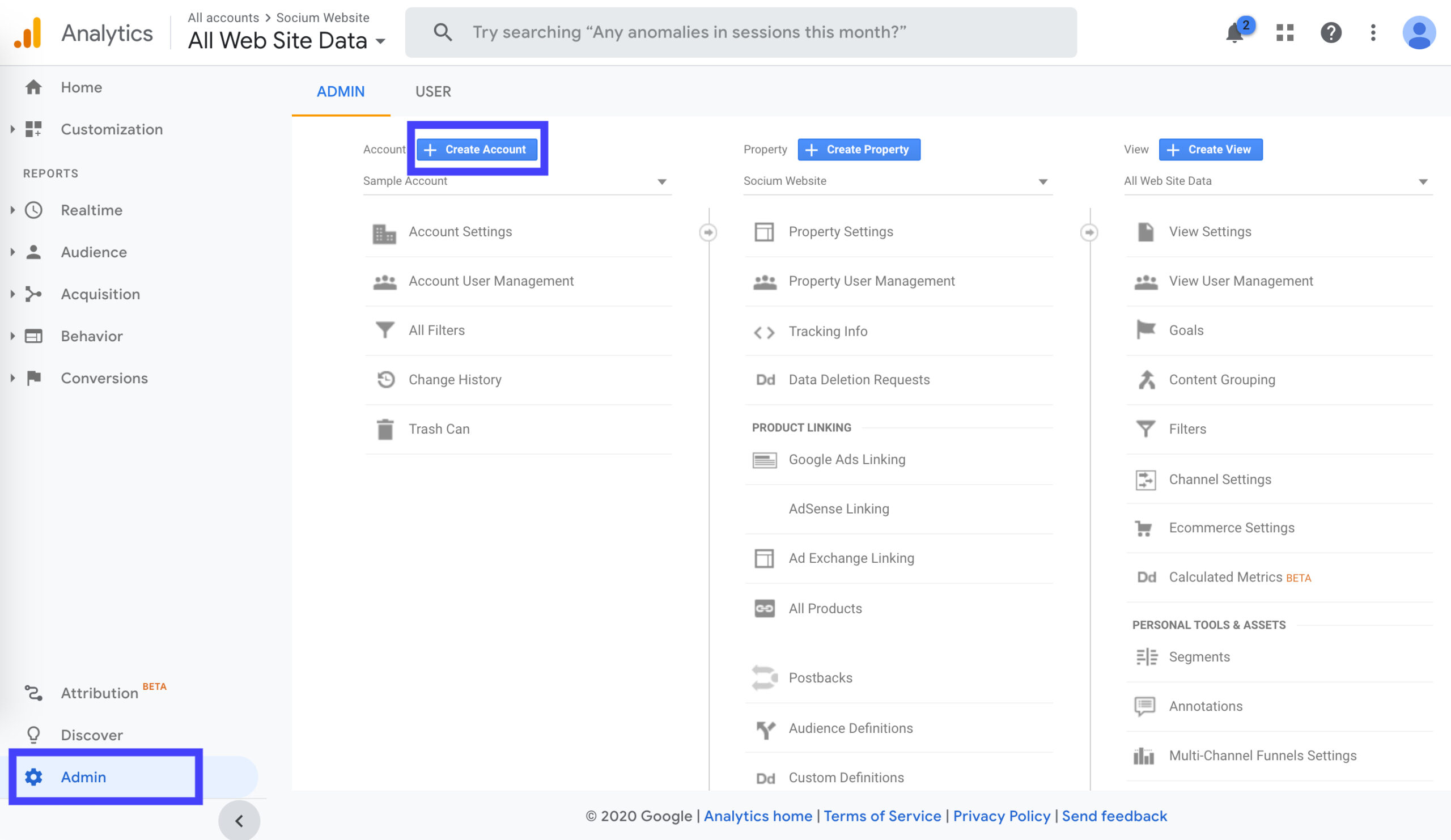Image resolution: width=1451 pixels, height=840 pixels.
Task: Expand the Behavior reports section
Action: [x=12, y=336]
